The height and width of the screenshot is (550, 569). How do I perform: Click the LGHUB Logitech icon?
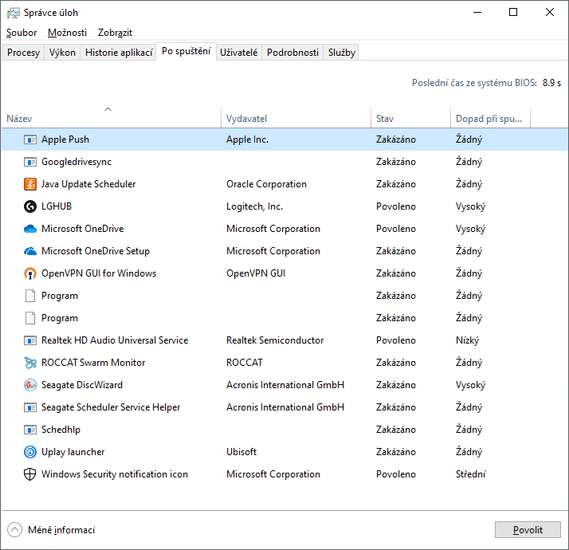click(30, 206)
